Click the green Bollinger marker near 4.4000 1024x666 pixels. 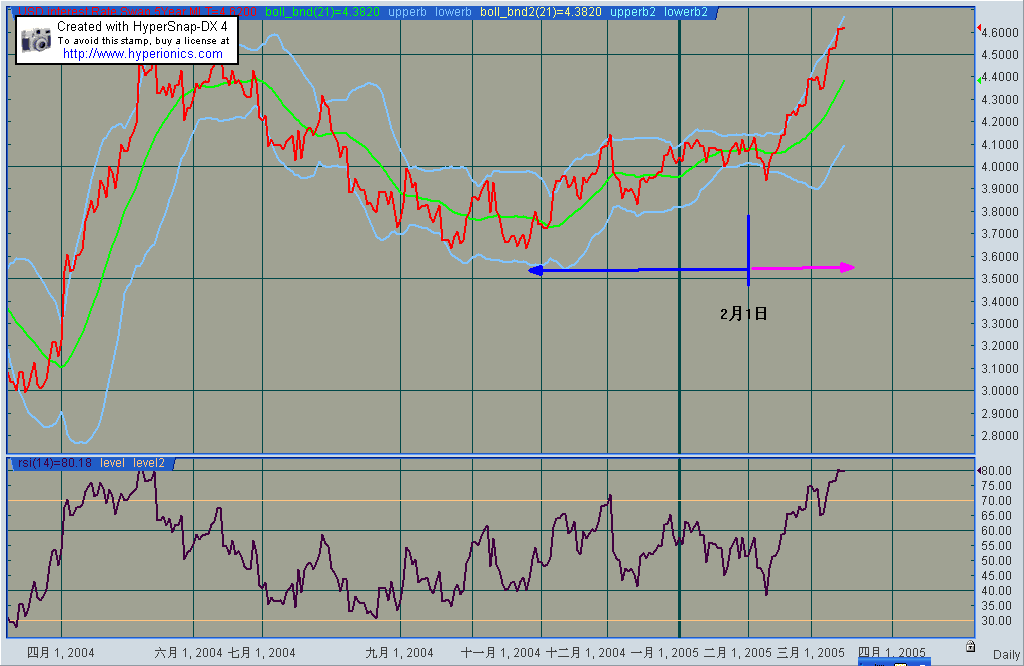click(x=978, y=80)
